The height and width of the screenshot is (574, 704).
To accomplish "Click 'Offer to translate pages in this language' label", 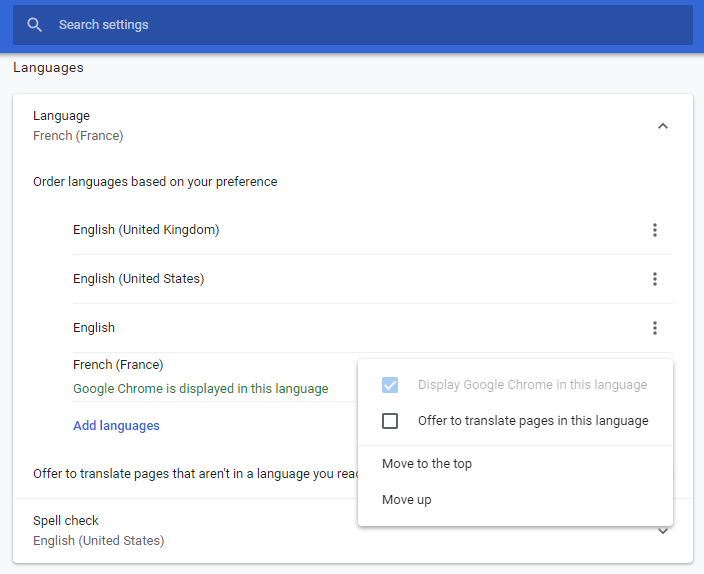I will click(x=533, y=421).
